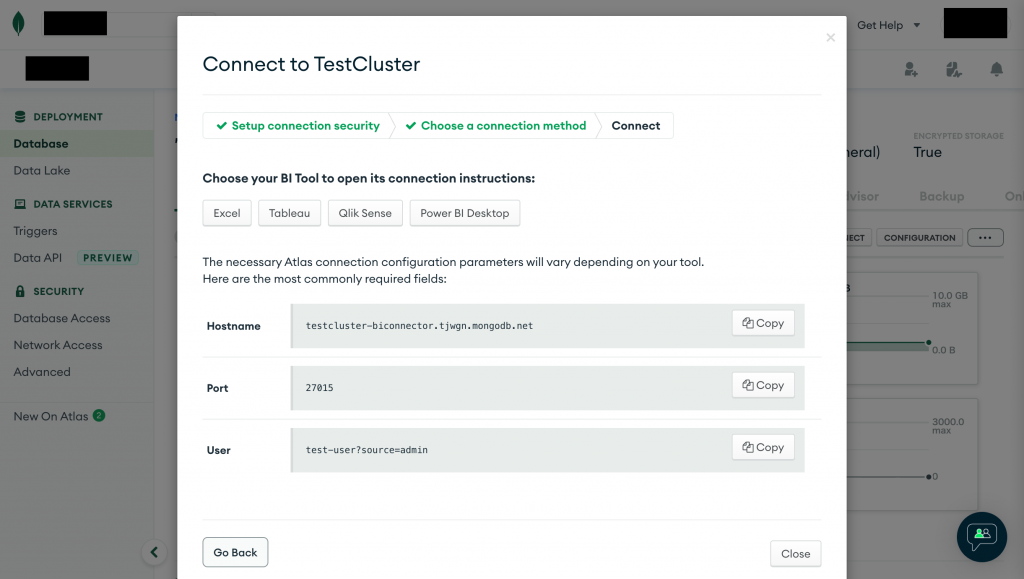Select the hostname text testcluster-biconnector.tjwgn.mongodb.net
Image resolution: width=1024 pixels, height=579 pixels.
[419, 326]
